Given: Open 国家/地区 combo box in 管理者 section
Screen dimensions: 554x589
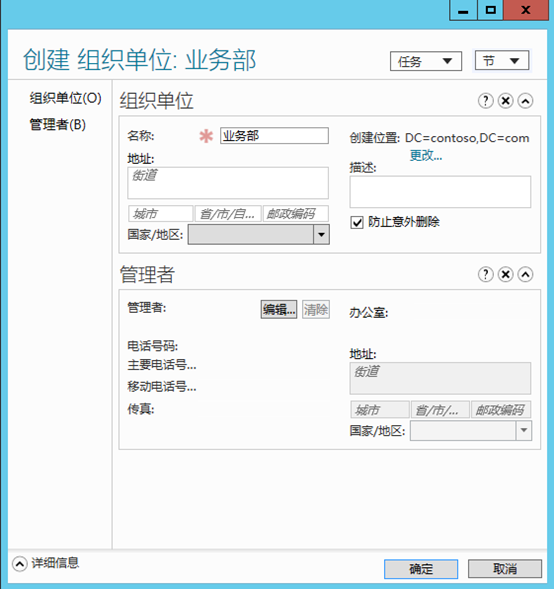Looking at the screenshot, I should [471, 430].
